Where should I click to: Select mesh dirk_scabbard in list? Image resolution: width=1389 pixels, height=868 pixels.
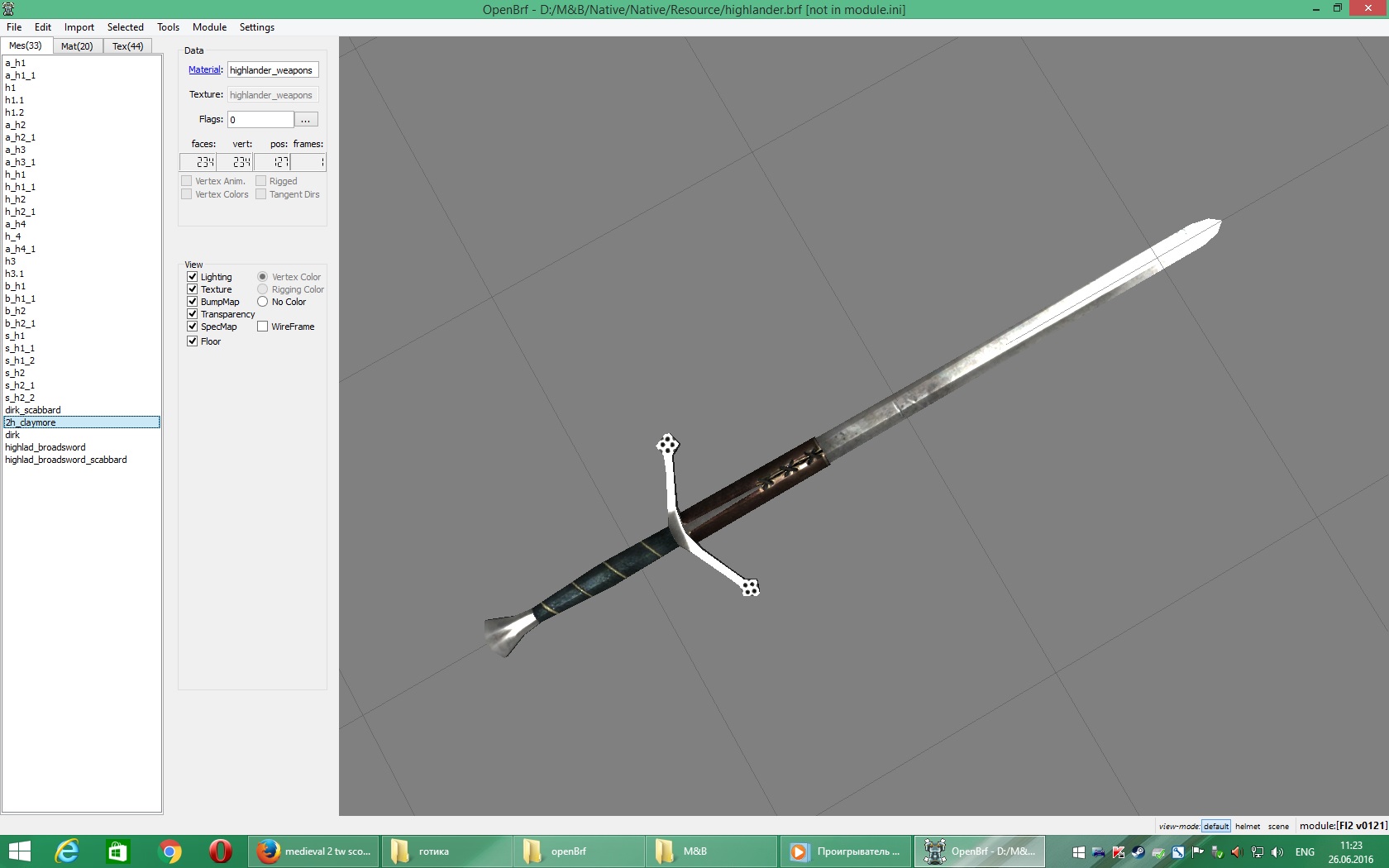[x=82, y=410]
